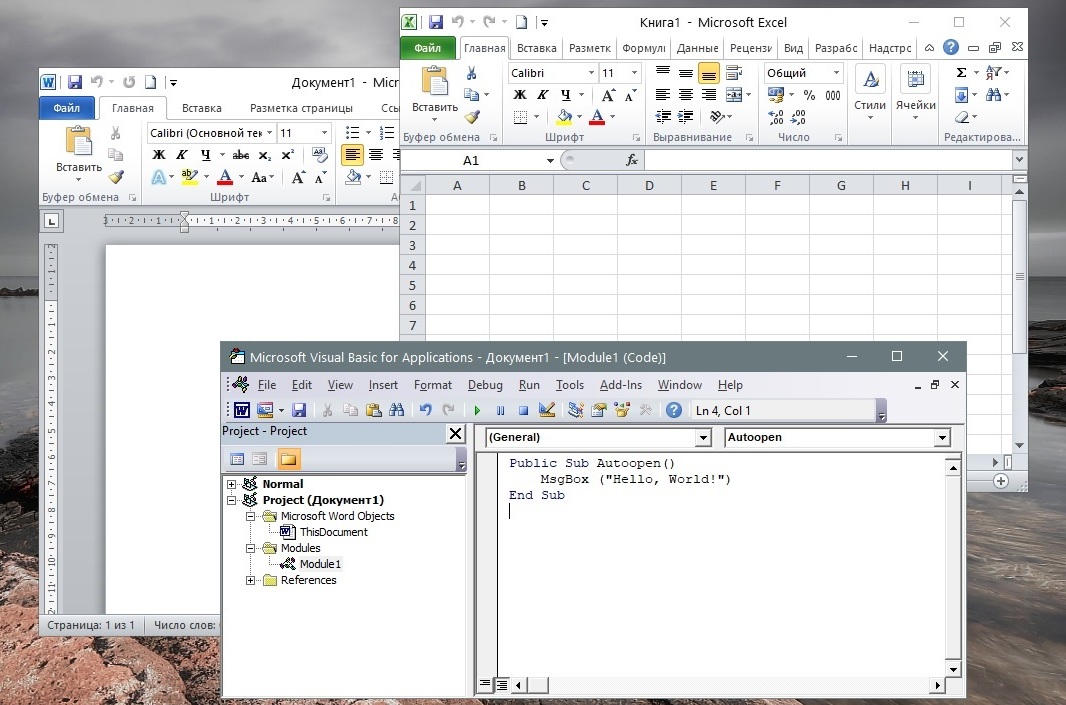Screen dimensions: 1066x705
Task: Open Стили styles button in Excel
Action: (x=870, y=92)
